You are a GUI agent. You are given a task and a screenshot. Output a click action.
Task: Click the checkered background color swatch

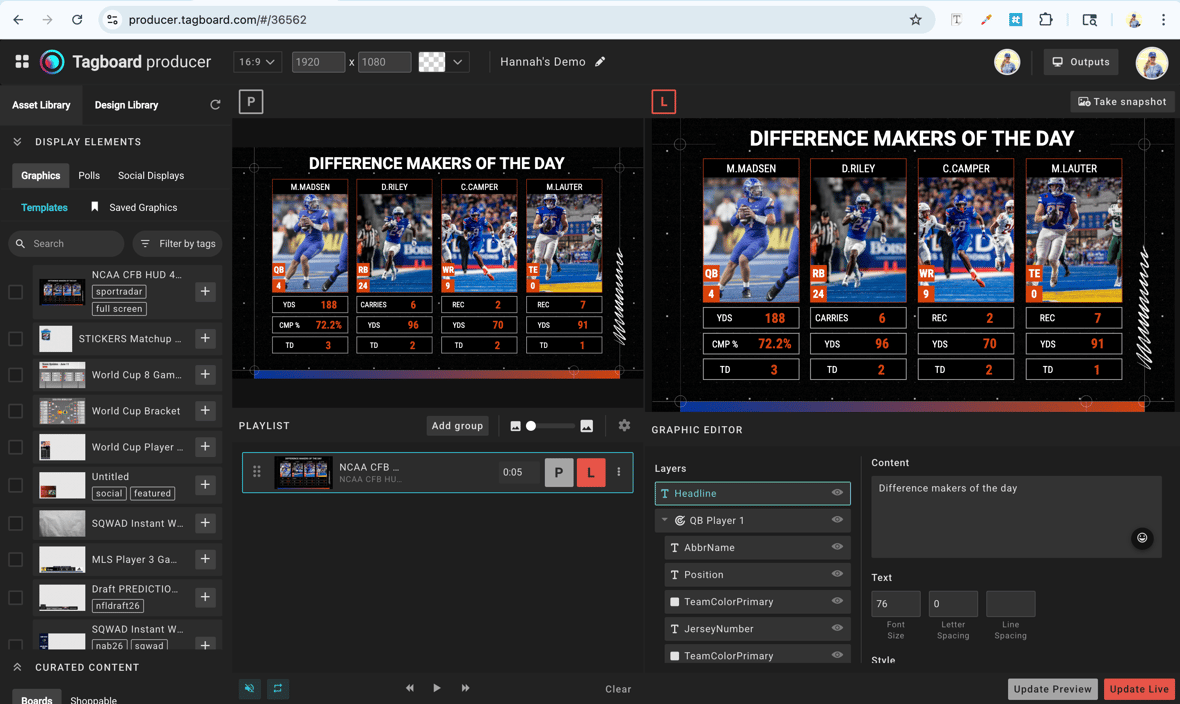click(431, 62)
